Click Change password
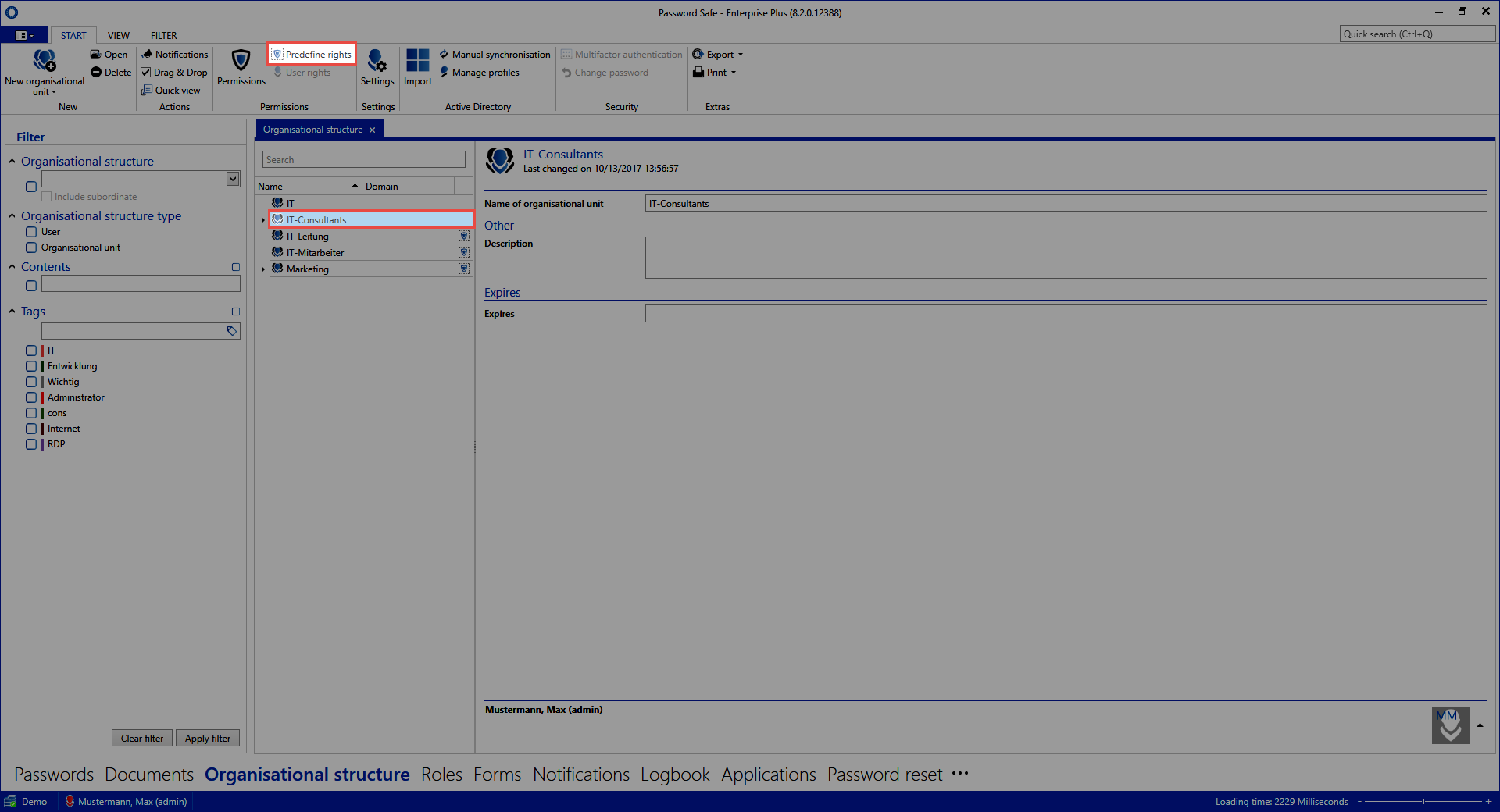 tap(605, 73)
